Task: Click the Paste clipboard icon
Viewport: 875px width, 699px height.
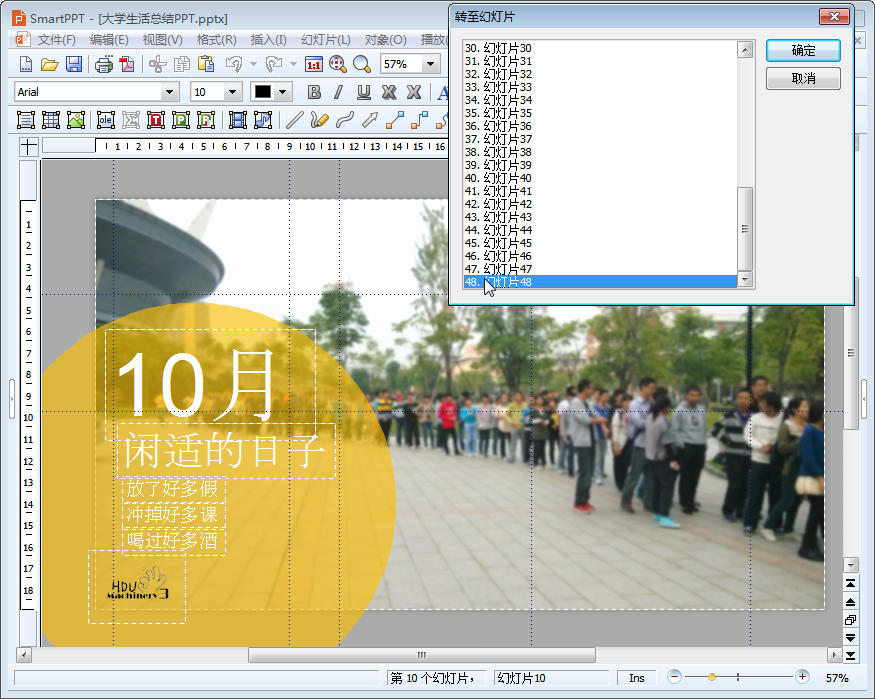Action: (206, 64)
